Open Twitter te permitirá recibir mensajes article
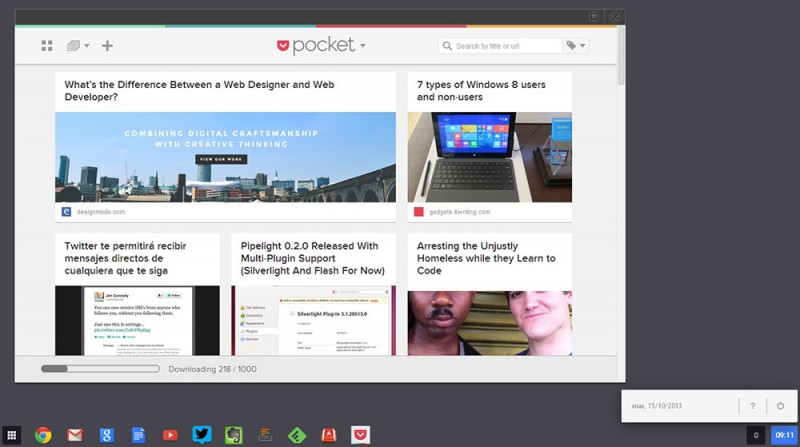800x447 pixels. [126, 258]
